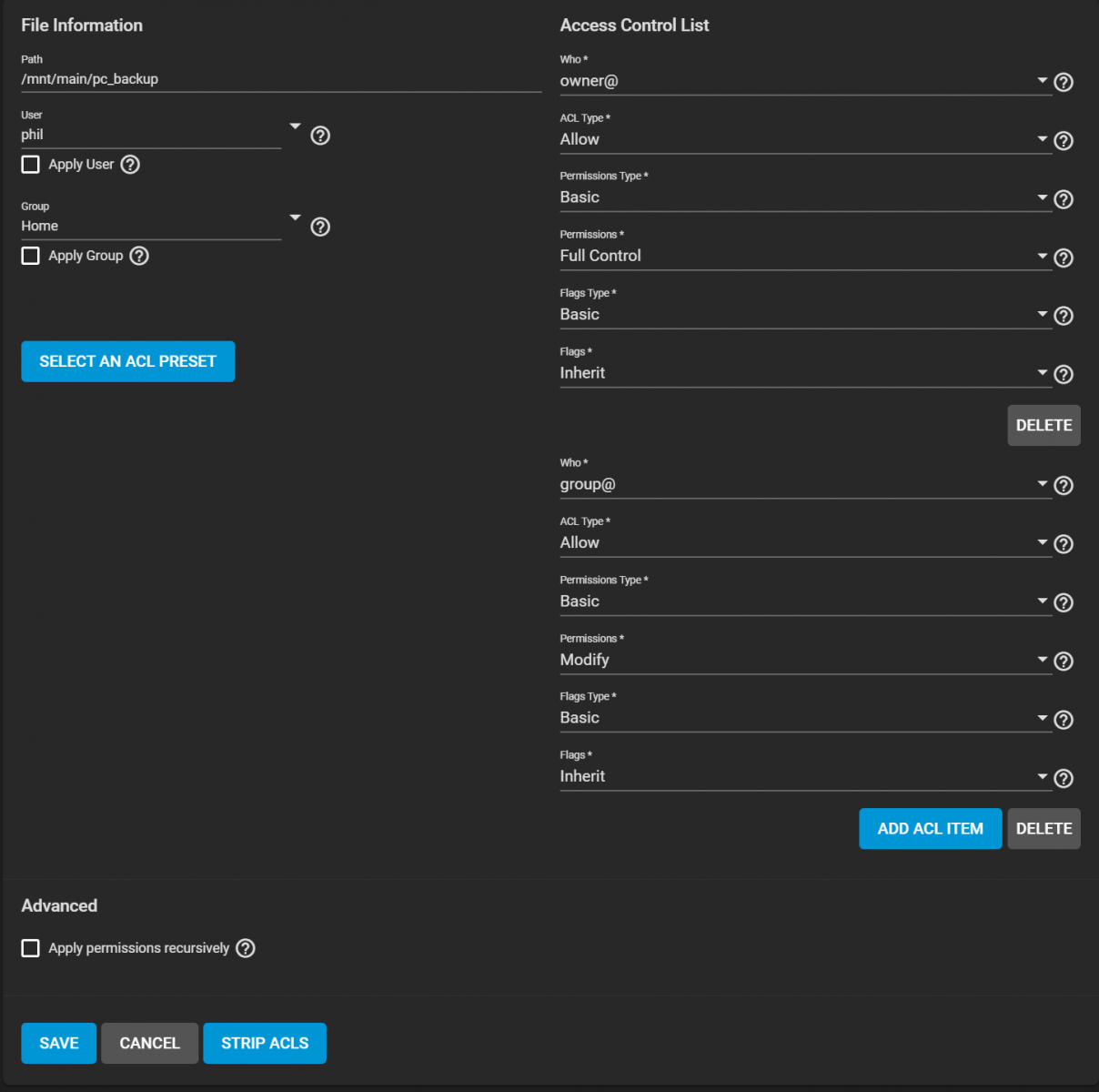Image resolution: width=1099 pixels, height=1092 pixels.
Task: Open the Permissions dropdown showing Full Control
Action: tap(805, 256)
